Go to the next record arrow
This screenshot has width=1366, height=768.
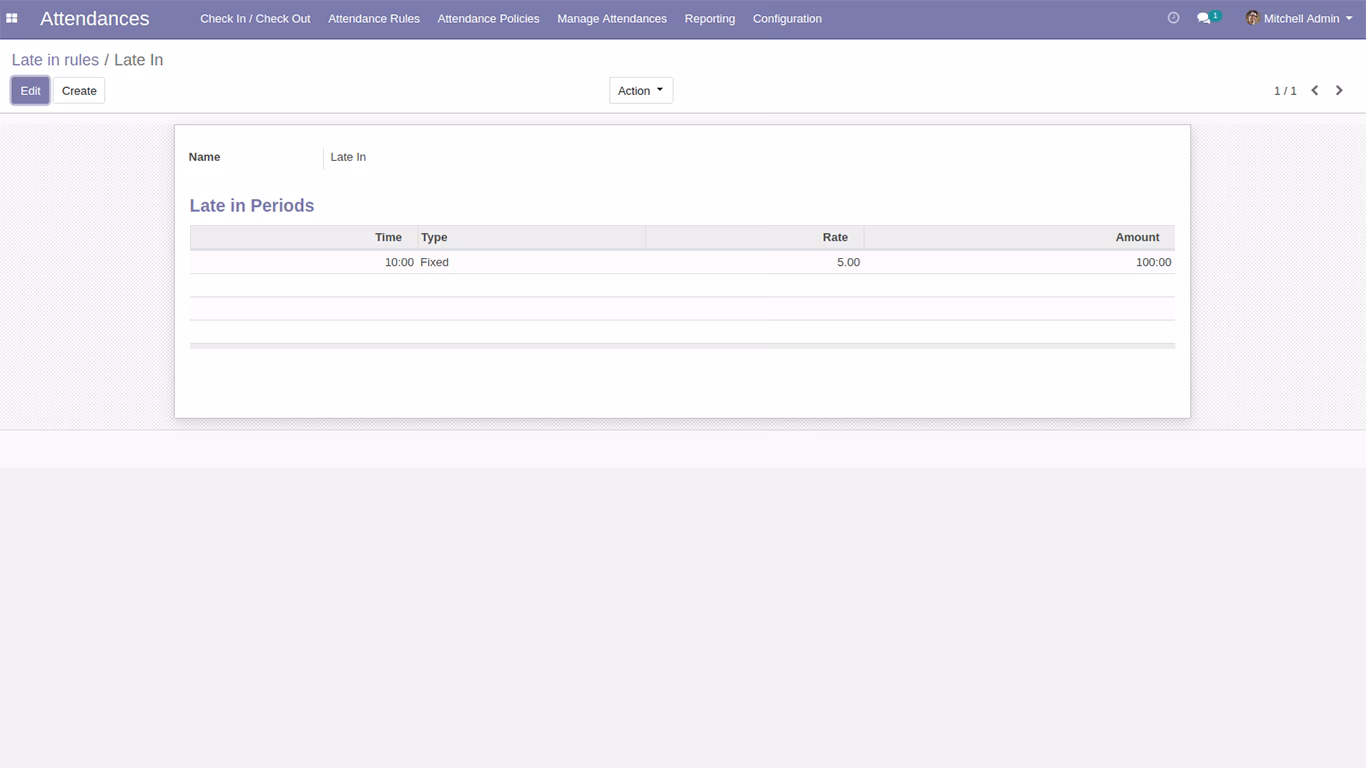1339,90
